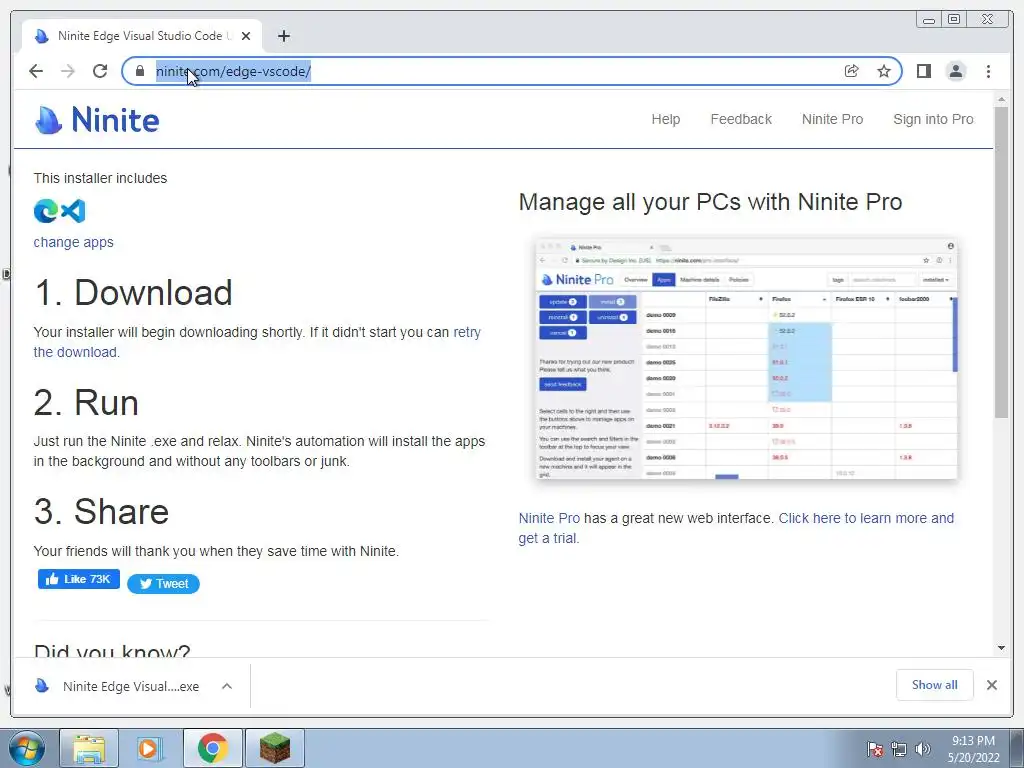1024x768 pixels.
Task: Click here to learn more and get a trial link
Action: (866, 519)
